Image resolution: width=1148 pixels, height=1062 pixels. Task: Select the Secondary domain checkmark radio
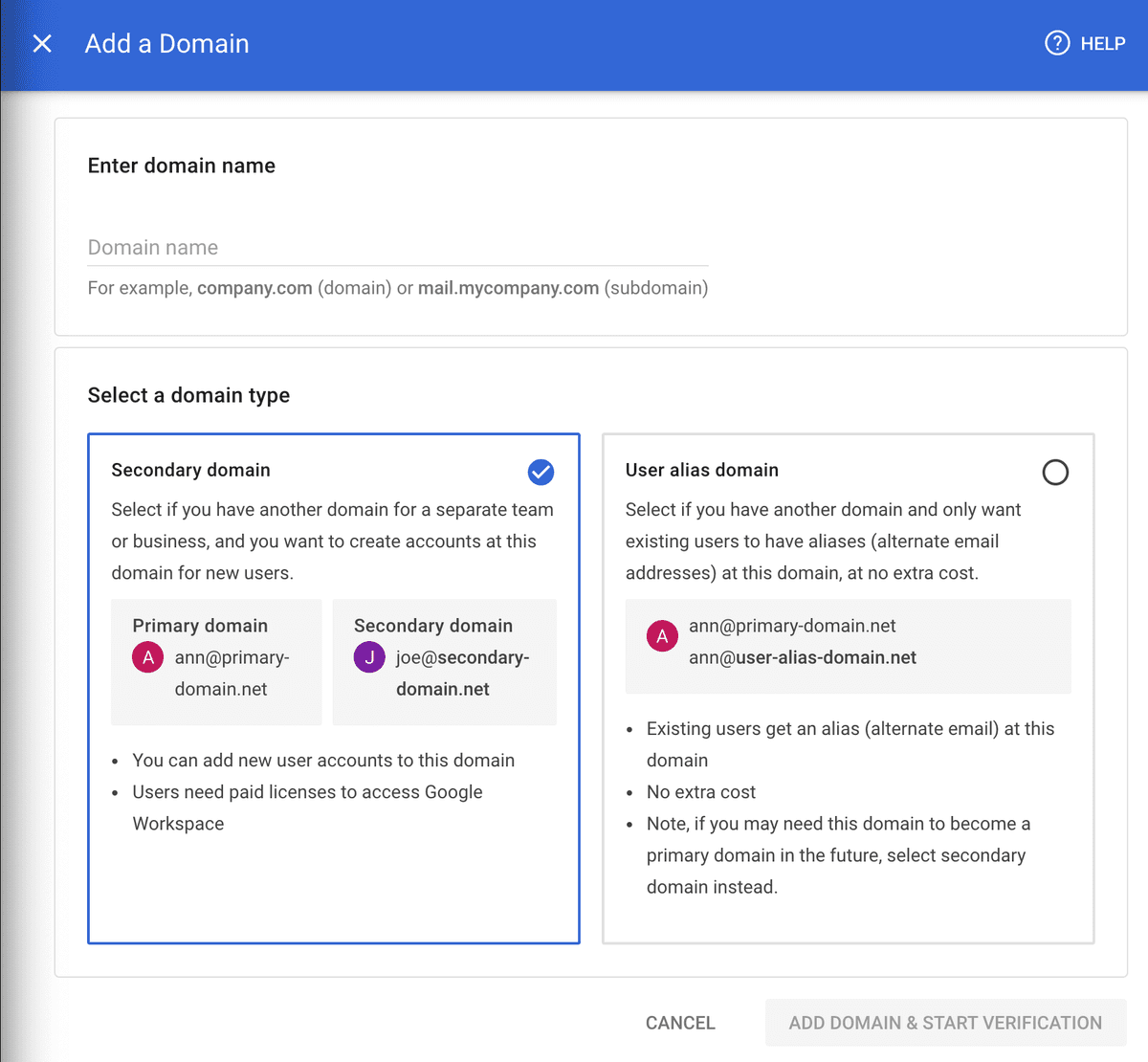point(541,472)
